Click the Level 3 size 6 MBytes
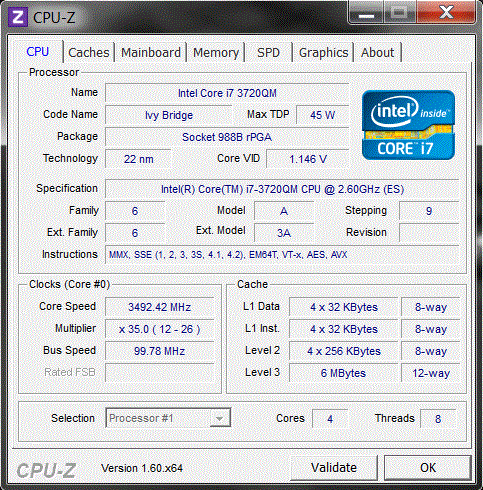This screenshot has height=490, width=483. click(344, 373)
